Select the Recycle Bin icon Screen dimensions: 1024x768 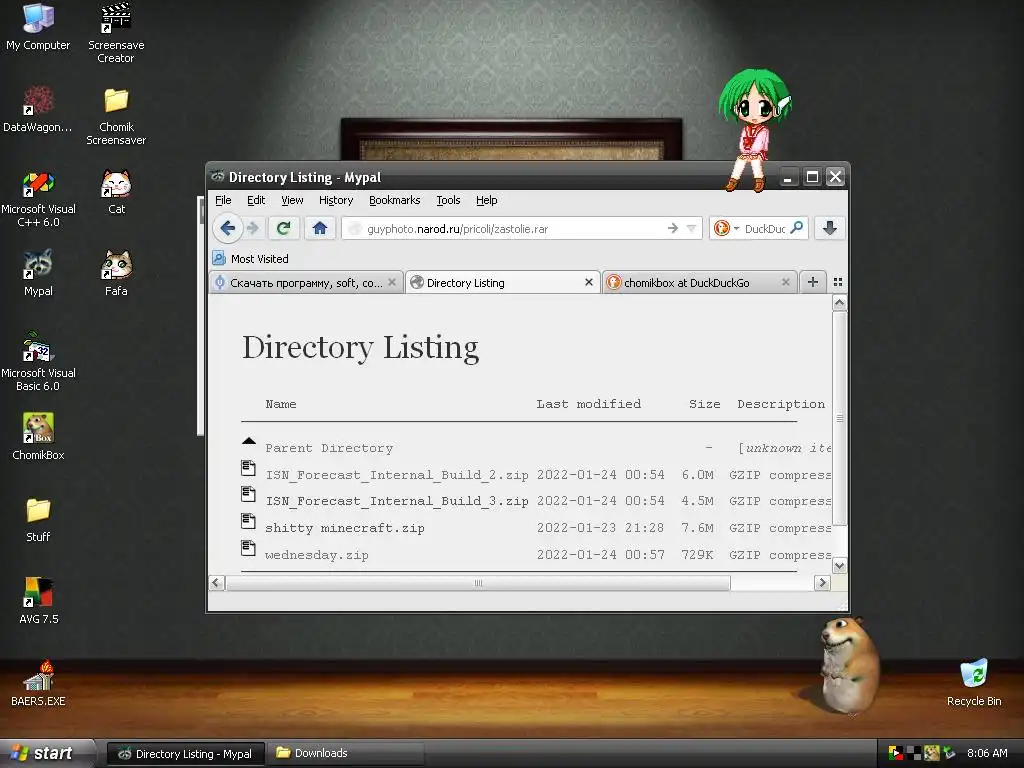(974, 683)
